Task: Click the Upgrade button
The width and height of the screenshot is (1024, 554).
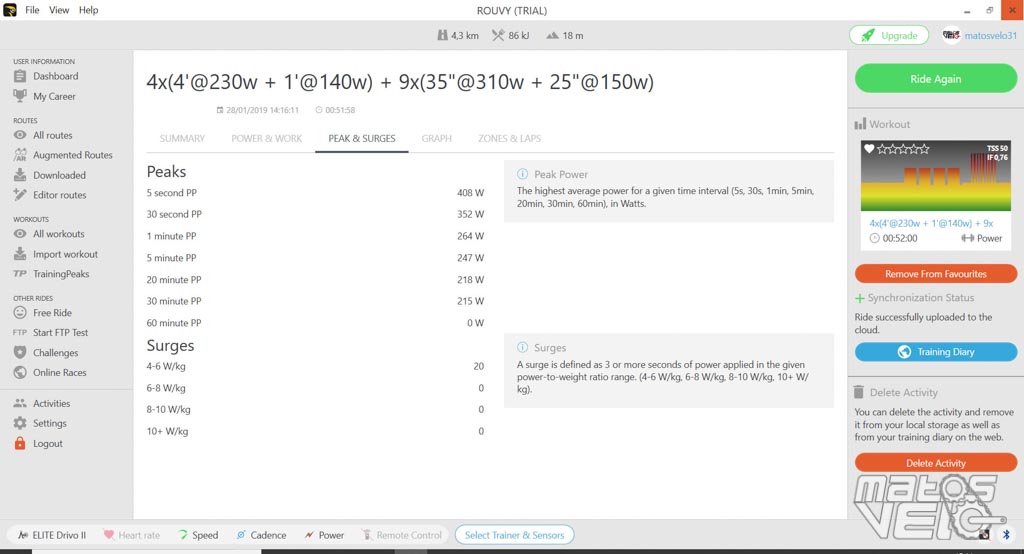Action: (888, 35)
